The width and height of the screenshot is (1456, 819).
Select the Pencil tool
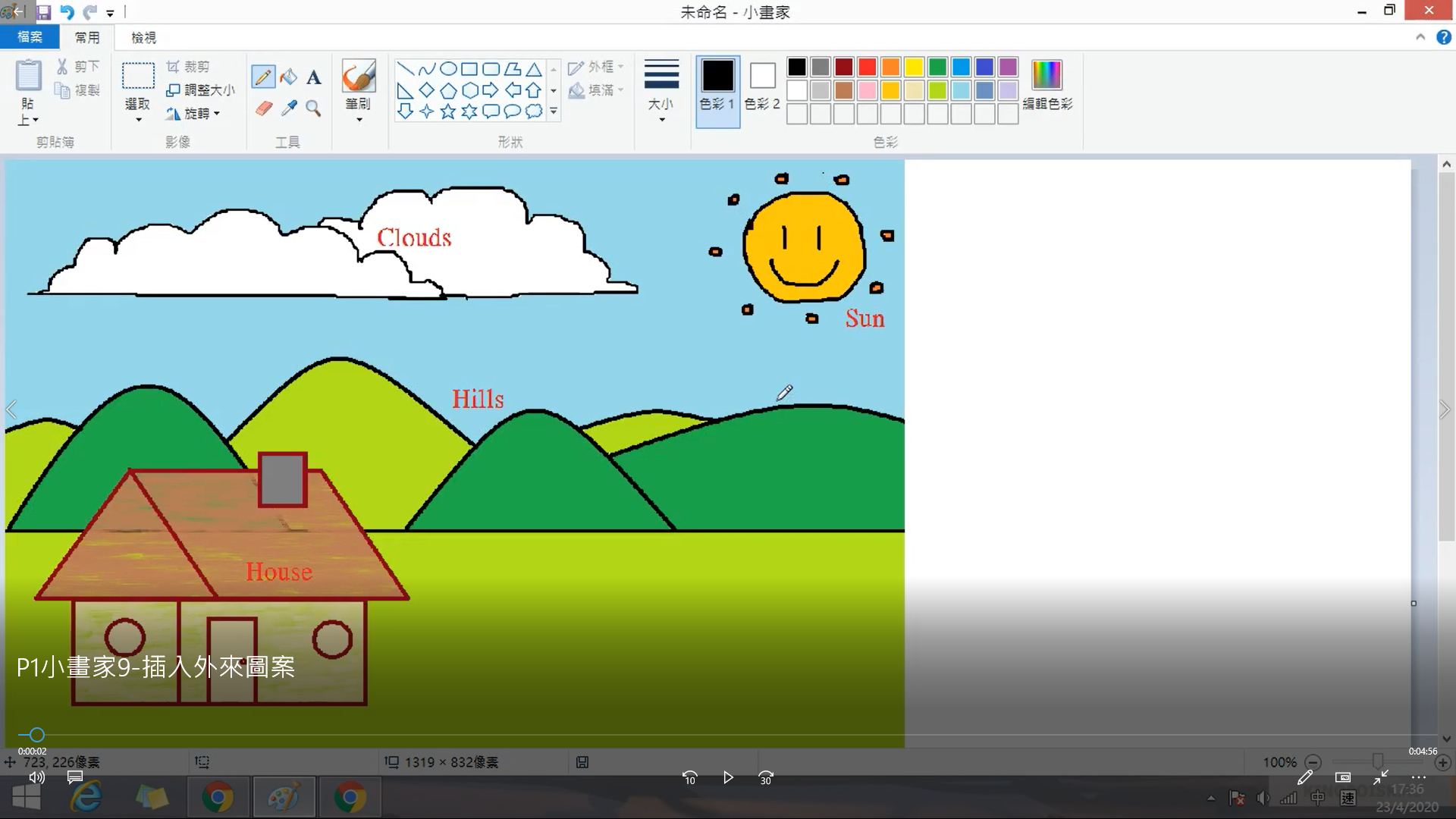click(263, 77)
